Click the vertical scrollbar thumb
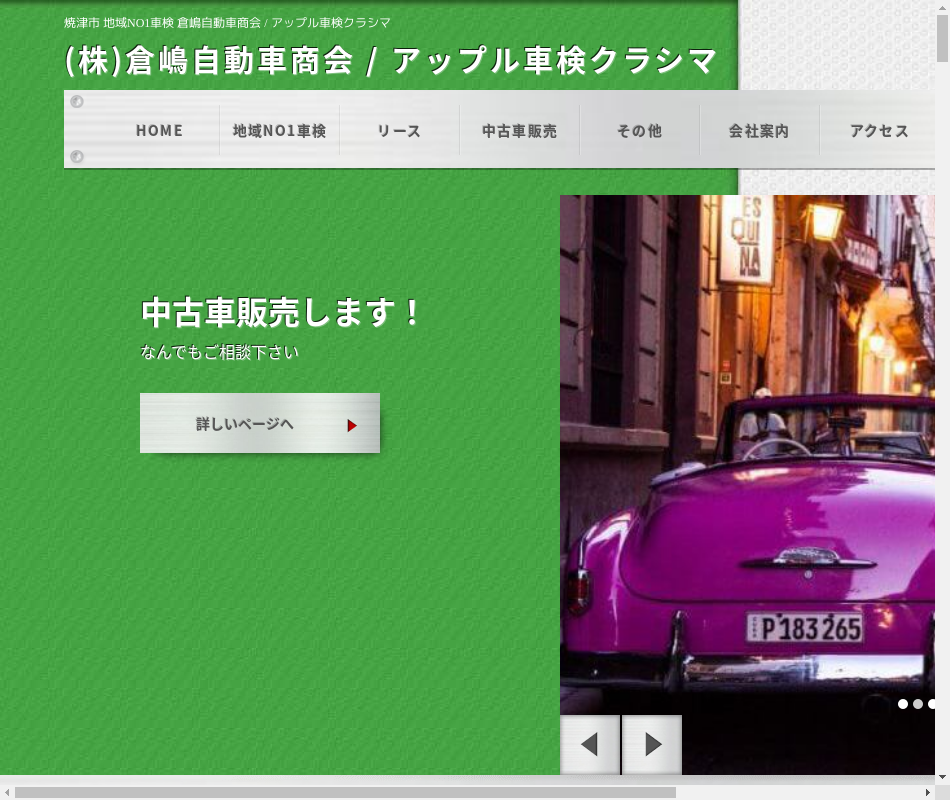Screen dimensions: 950x800 (942, 40)
